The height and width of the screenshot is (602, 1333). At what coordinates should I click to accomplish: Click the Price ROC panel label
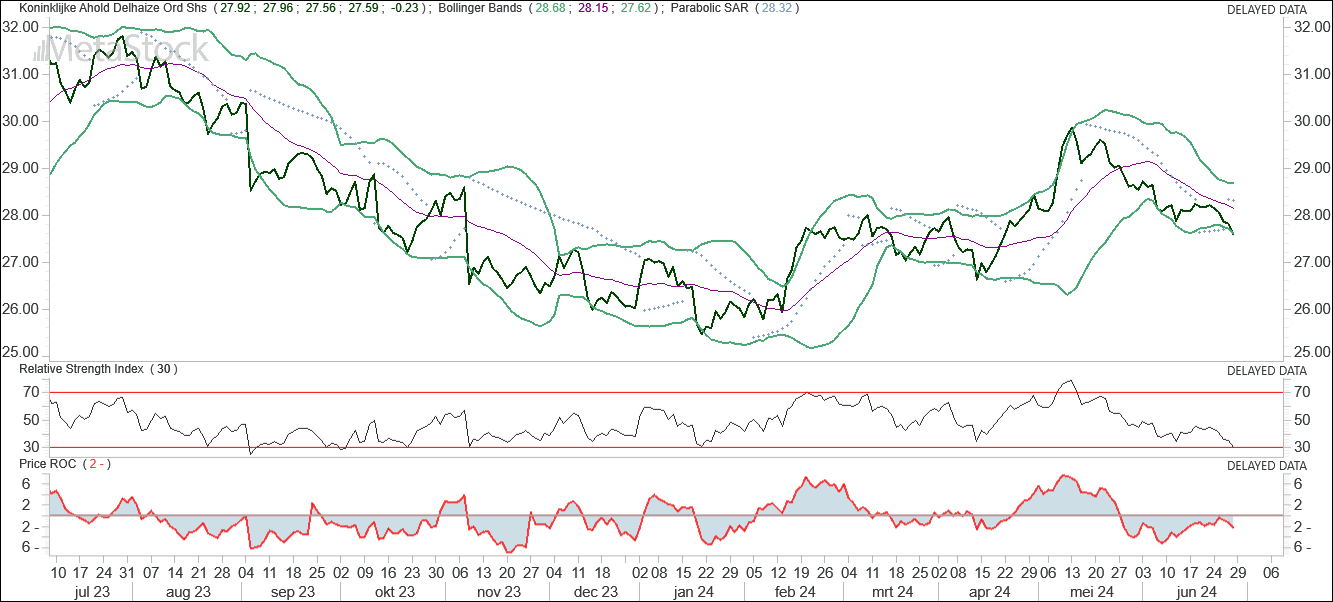48,465
